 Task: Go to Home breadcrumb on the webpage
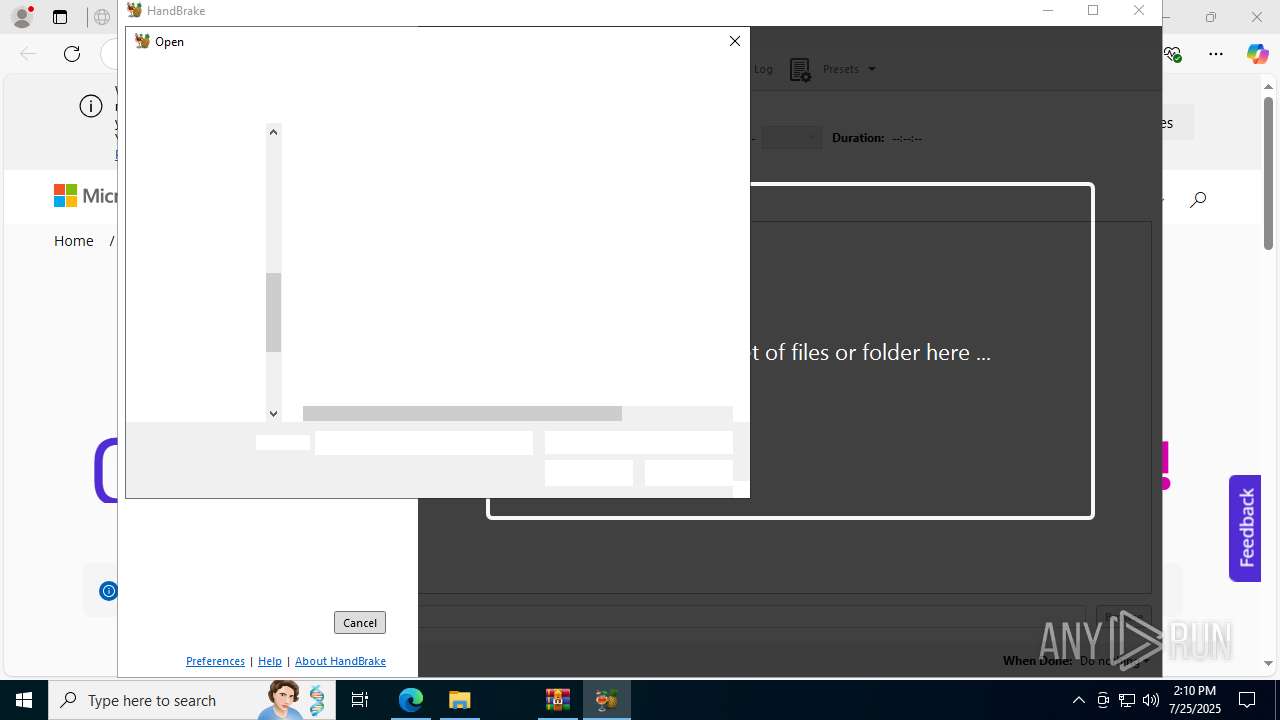point(74,241)
